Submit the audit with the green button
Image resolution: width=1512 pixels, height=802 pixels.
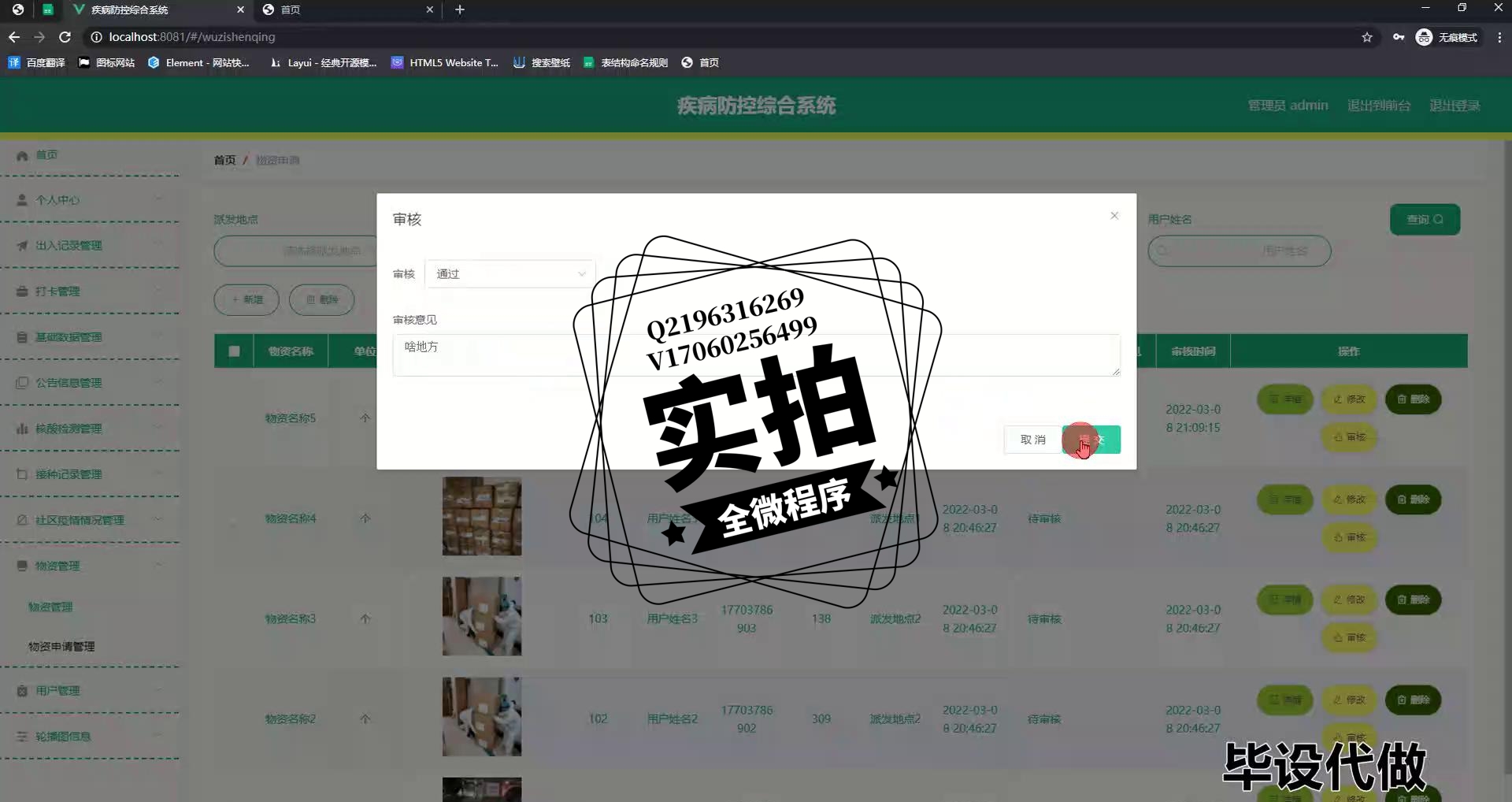pos(1091,440)
